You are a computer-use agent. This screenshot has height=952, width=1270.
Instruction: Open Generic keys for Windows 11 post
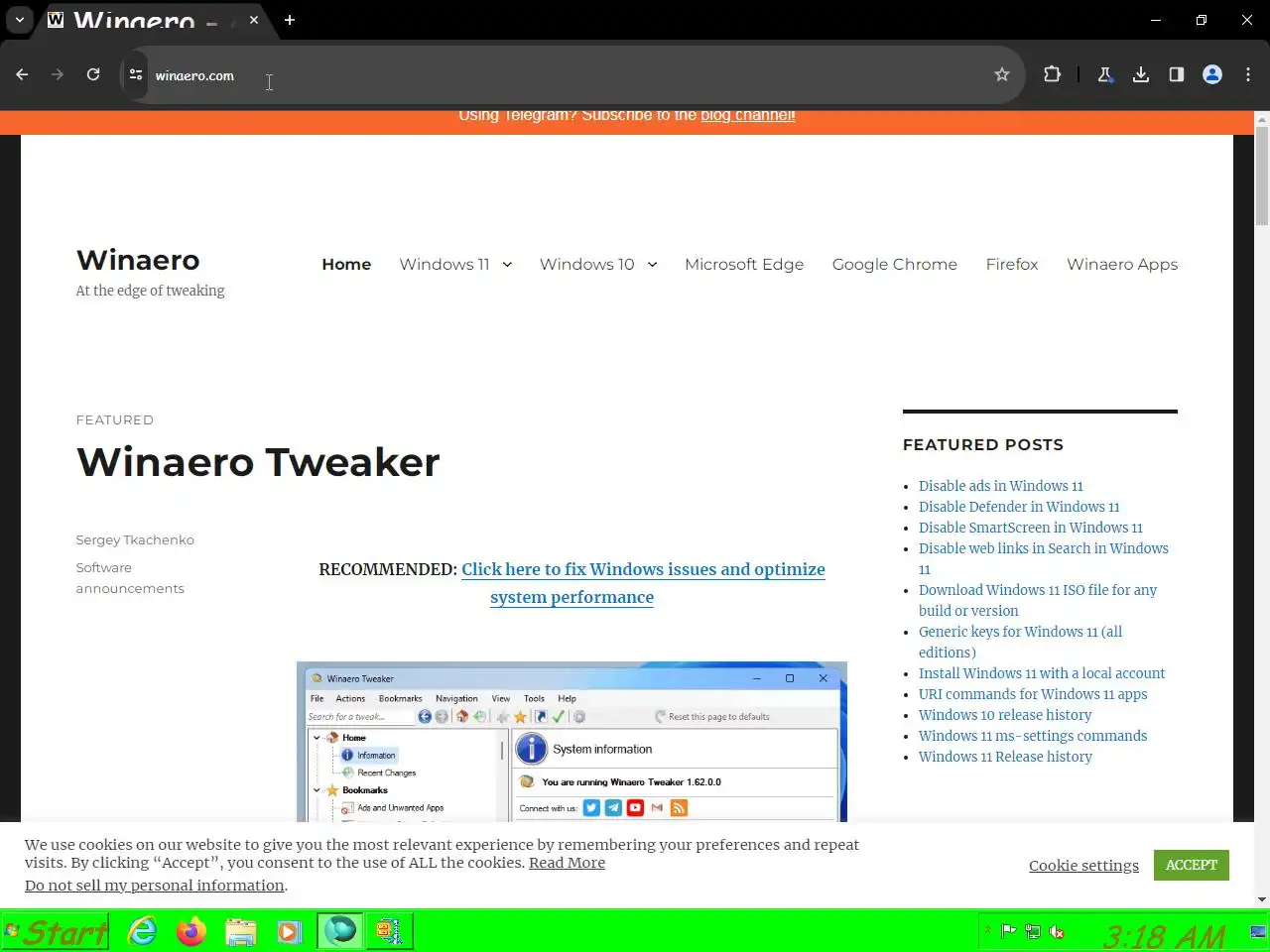pyautogui.click(x=1020, y=642)
